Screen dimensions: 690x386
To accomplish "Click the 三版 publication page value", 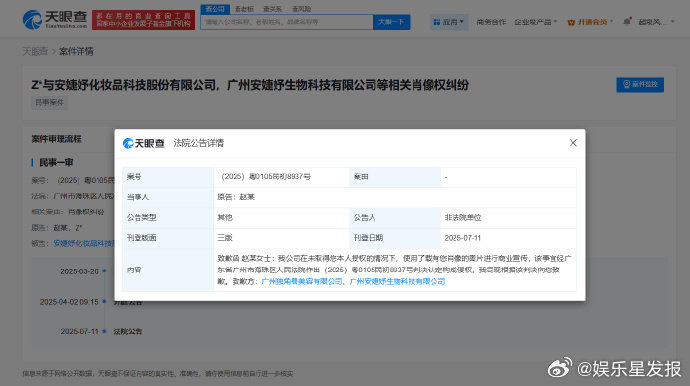I will [x=225, y=238].
